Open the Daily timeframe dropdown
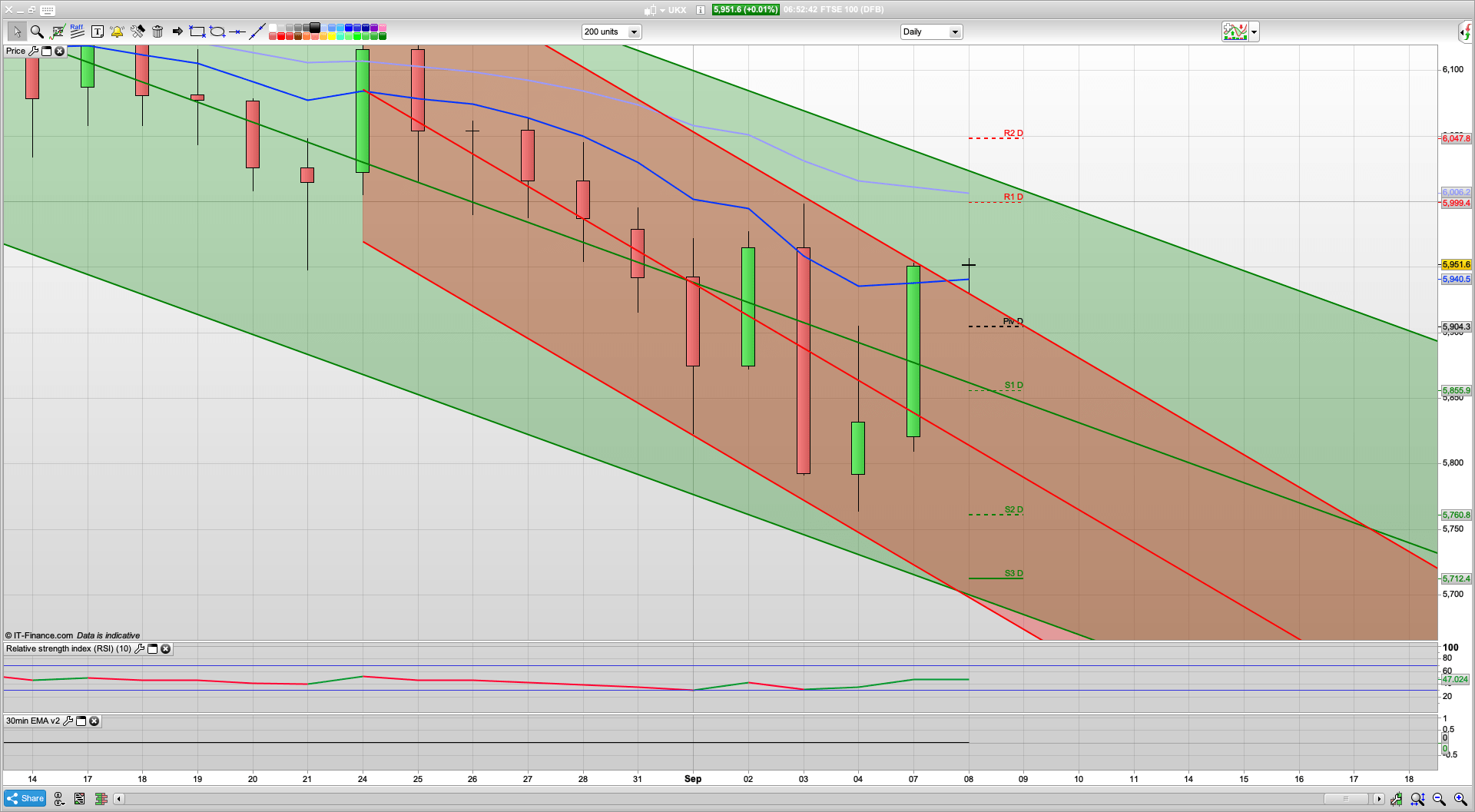This screenshot has width=1475, height=812. [954, 31]
